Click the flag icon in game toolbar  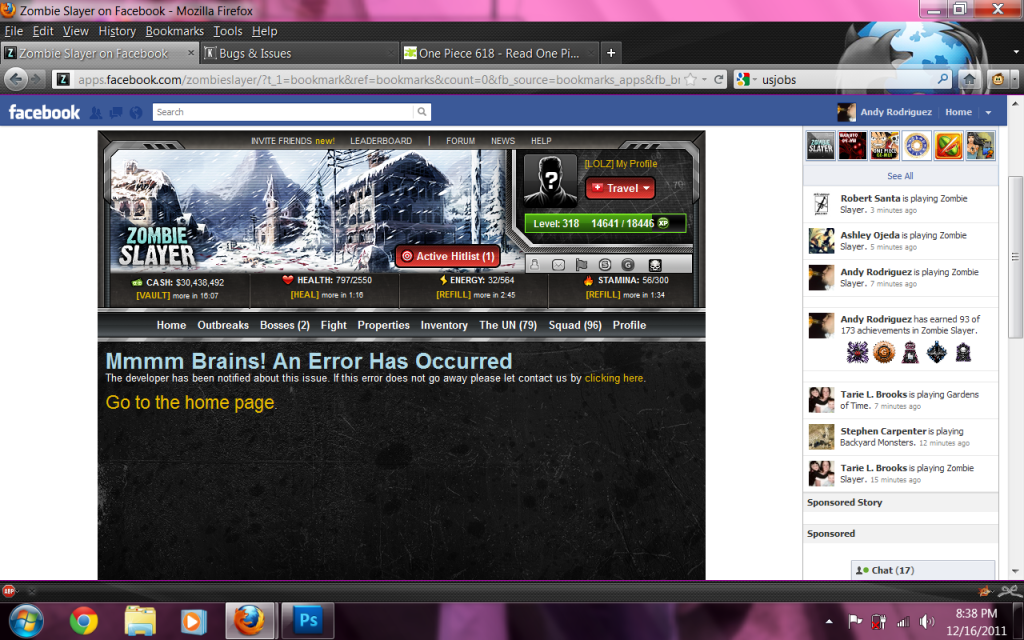click(x=581, y=264)
